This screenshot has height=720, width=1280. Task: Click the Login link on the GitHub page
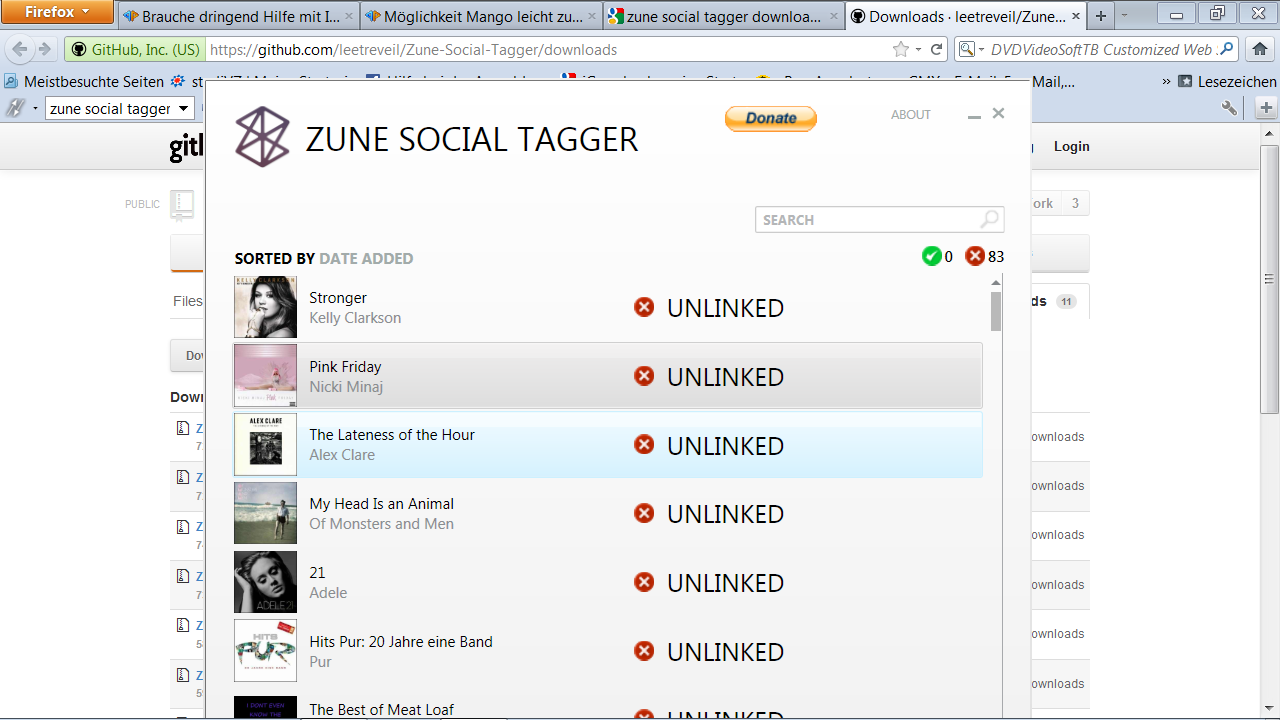point(1071,146)
